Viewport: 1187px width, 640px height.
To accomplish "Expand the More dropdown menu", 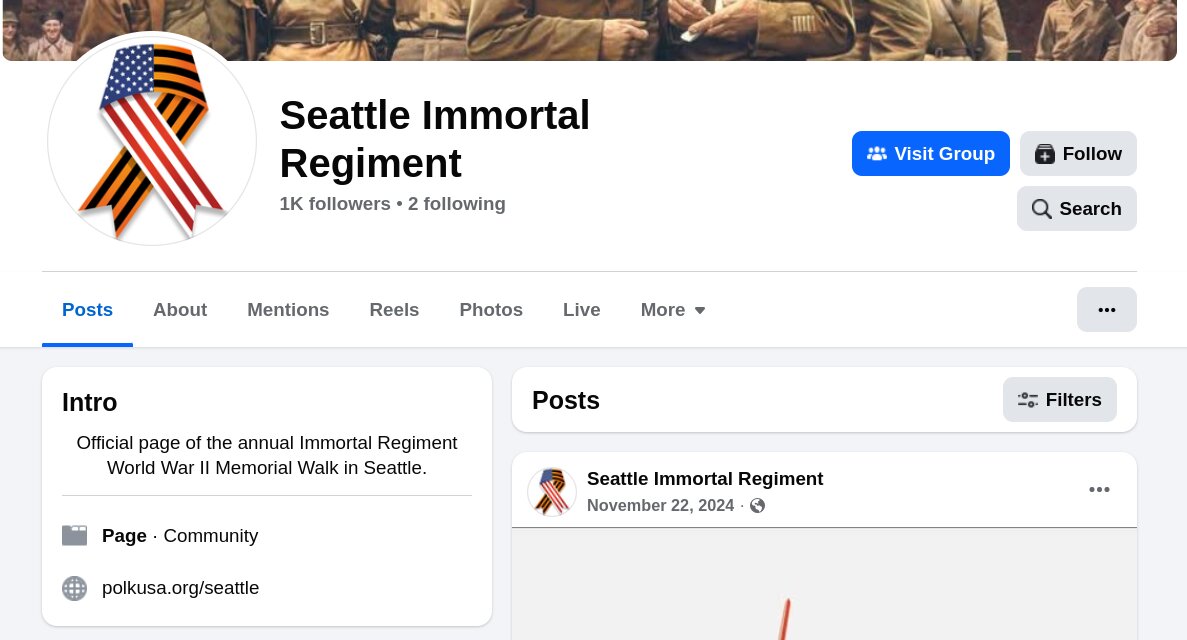I will click(x=672, y=310).
